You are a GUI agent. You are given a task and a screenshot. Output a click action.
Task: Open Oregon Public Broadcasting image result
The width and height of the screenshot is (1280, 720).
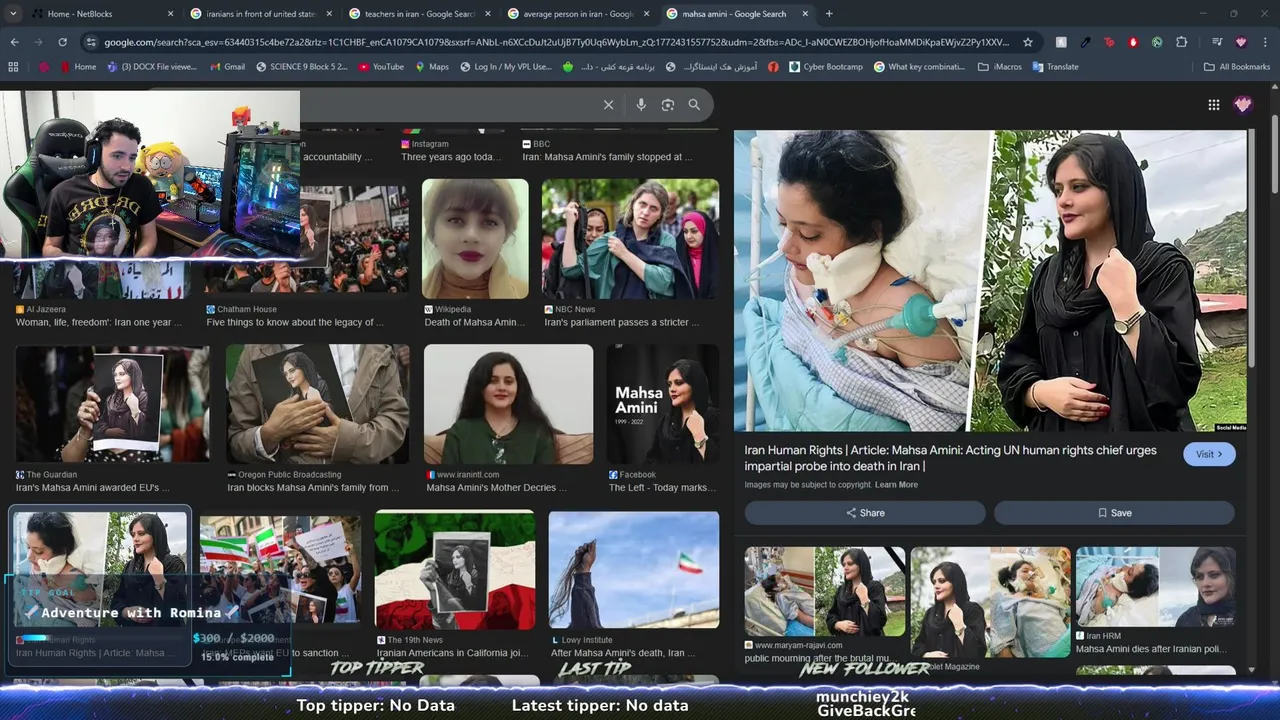pyautogui.click(x=317, y=404)
